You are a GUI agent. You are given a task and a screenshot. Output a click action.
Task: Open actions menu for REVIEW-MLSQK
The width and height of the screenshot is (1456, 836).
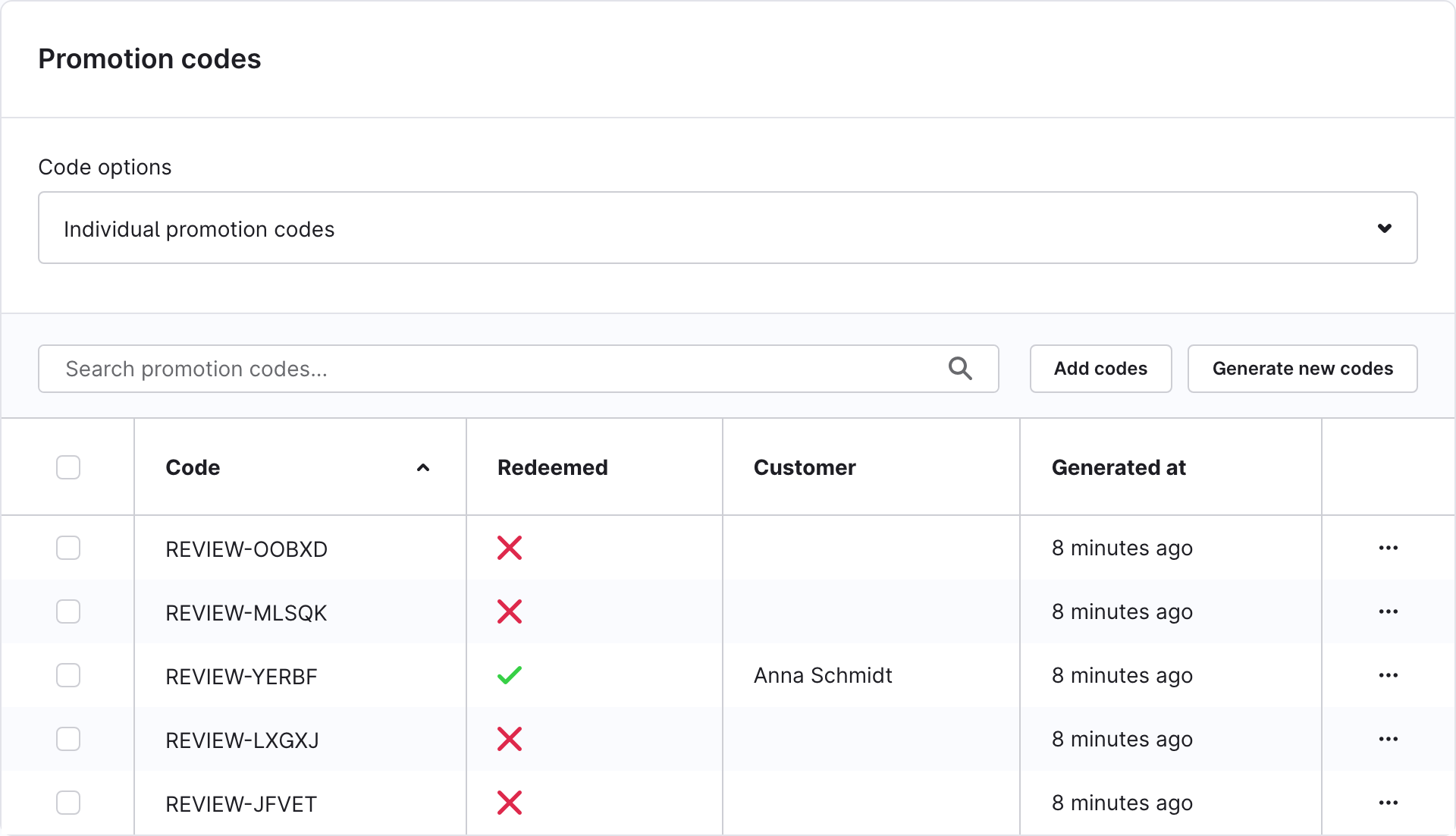tap(1389, 611)
